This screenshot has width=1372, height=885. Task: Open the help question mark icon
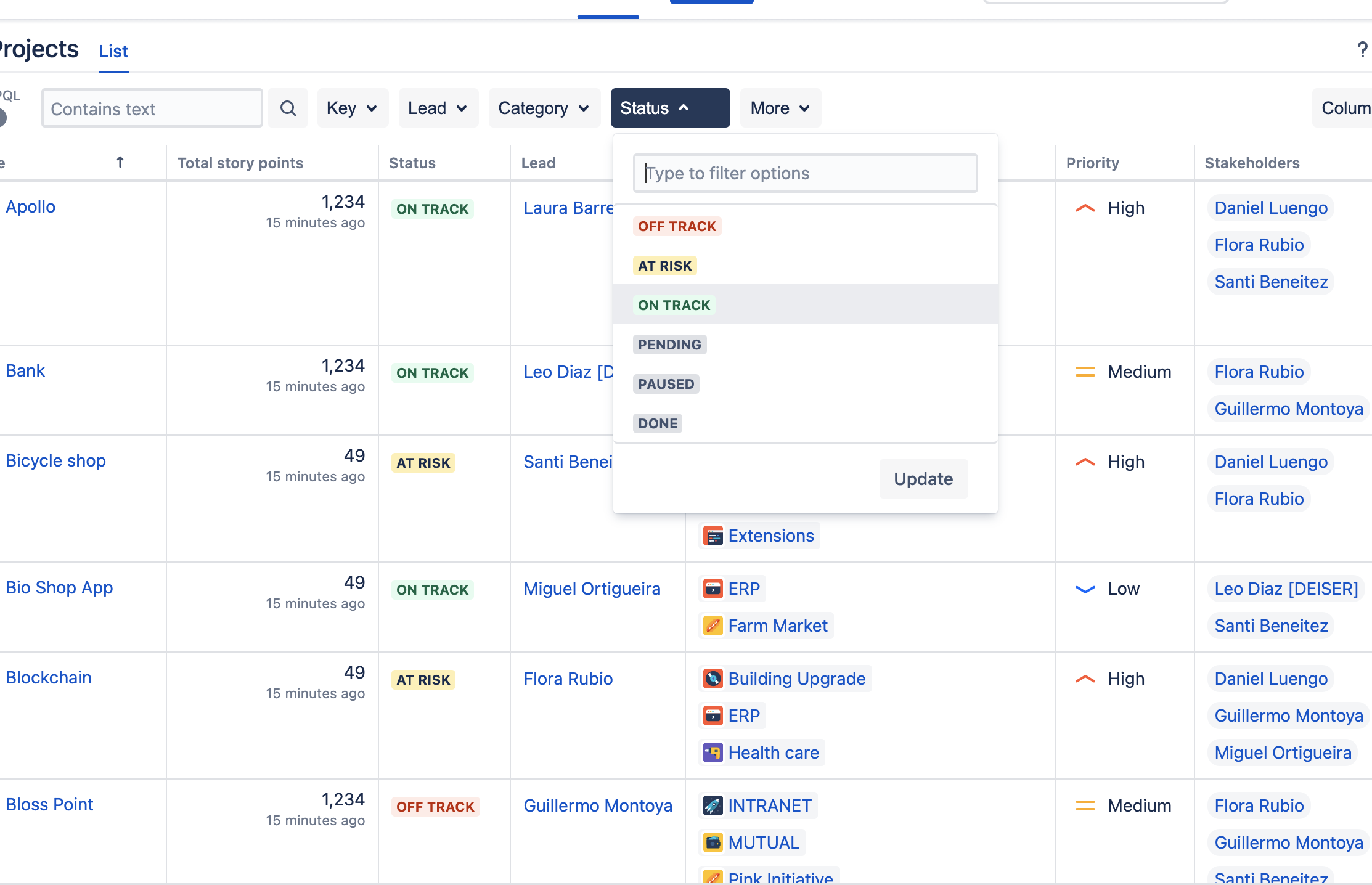1362,49
